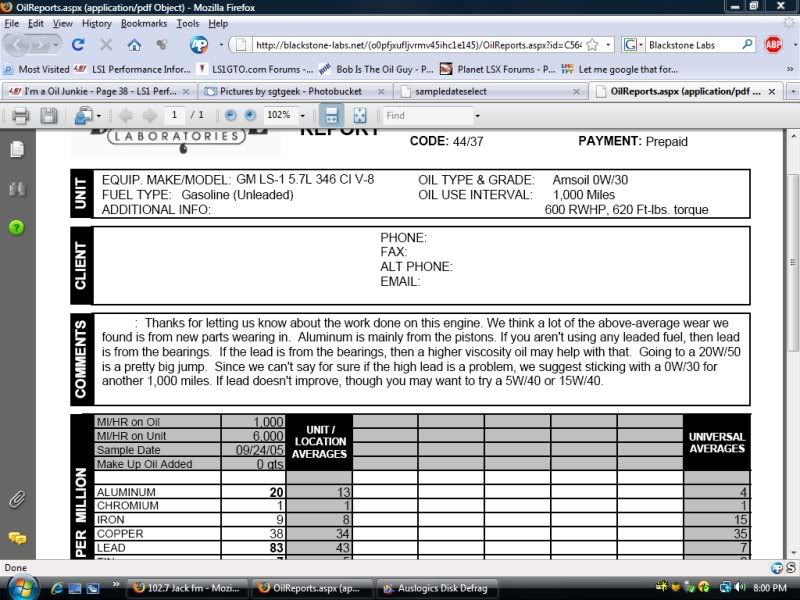This screenshot has width=800, height=600.
Task: Click the Firefox back arrow button
Action: pyautogui.click(x=17, y=45)
